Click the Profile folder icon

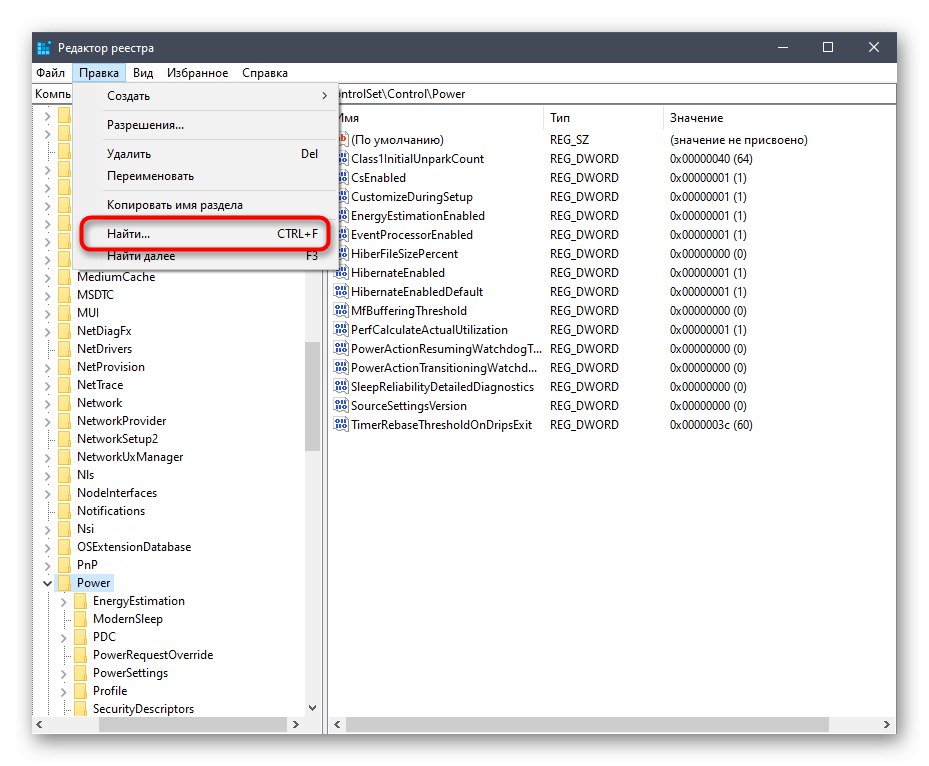coord(81,691)
